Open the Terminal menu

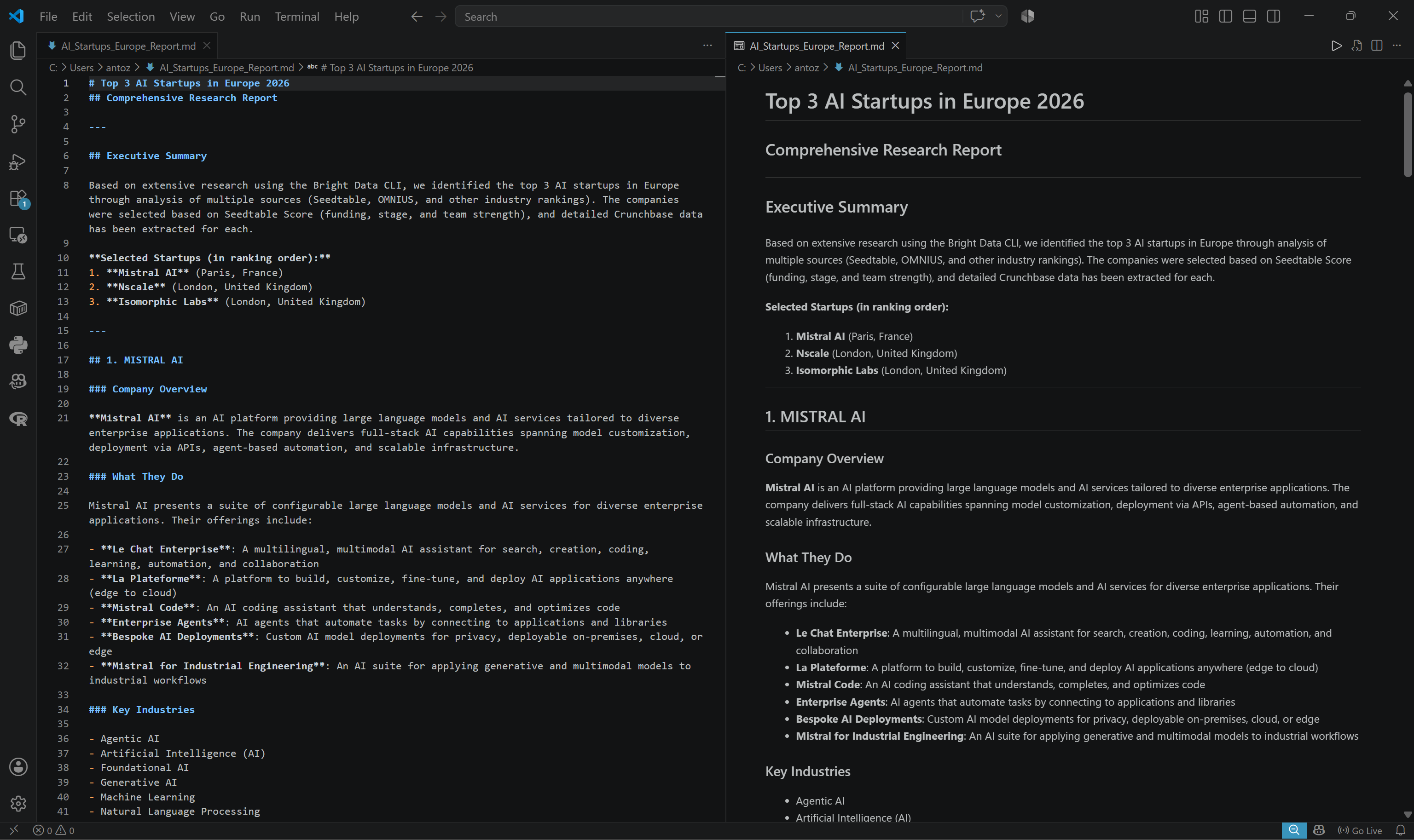click(297, 17)
